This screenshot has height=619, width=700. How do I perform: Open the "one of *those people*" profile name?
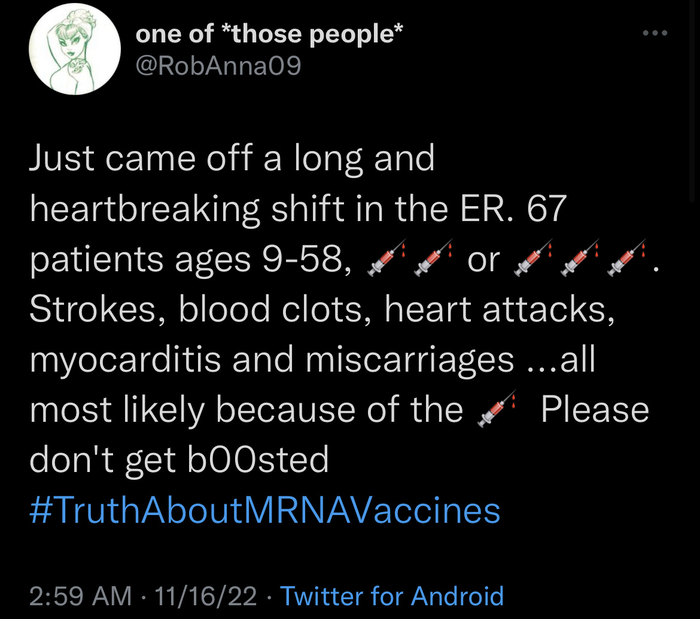[x=270, y=35]
